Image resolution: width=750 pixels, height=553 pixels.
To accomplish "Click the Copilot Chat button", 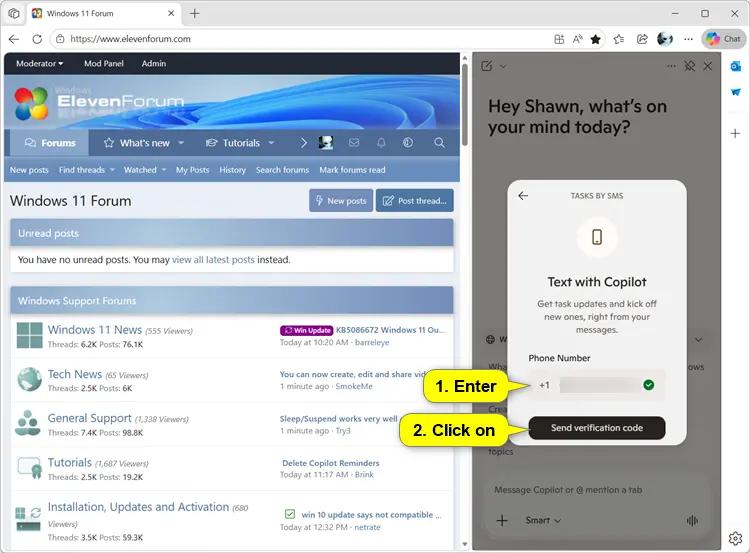I will pos(724,39).
